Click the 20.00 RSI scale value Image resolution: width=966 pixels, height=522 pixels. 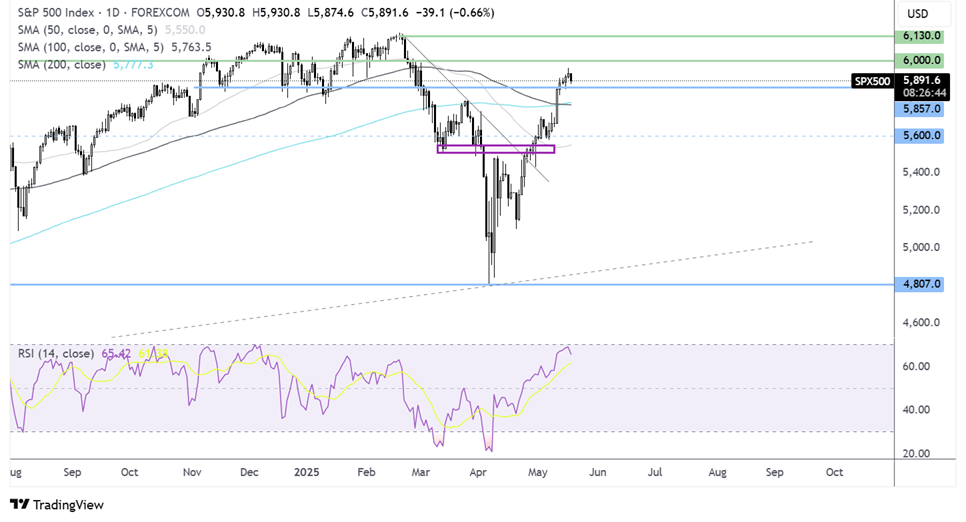[x=918, y=454]
